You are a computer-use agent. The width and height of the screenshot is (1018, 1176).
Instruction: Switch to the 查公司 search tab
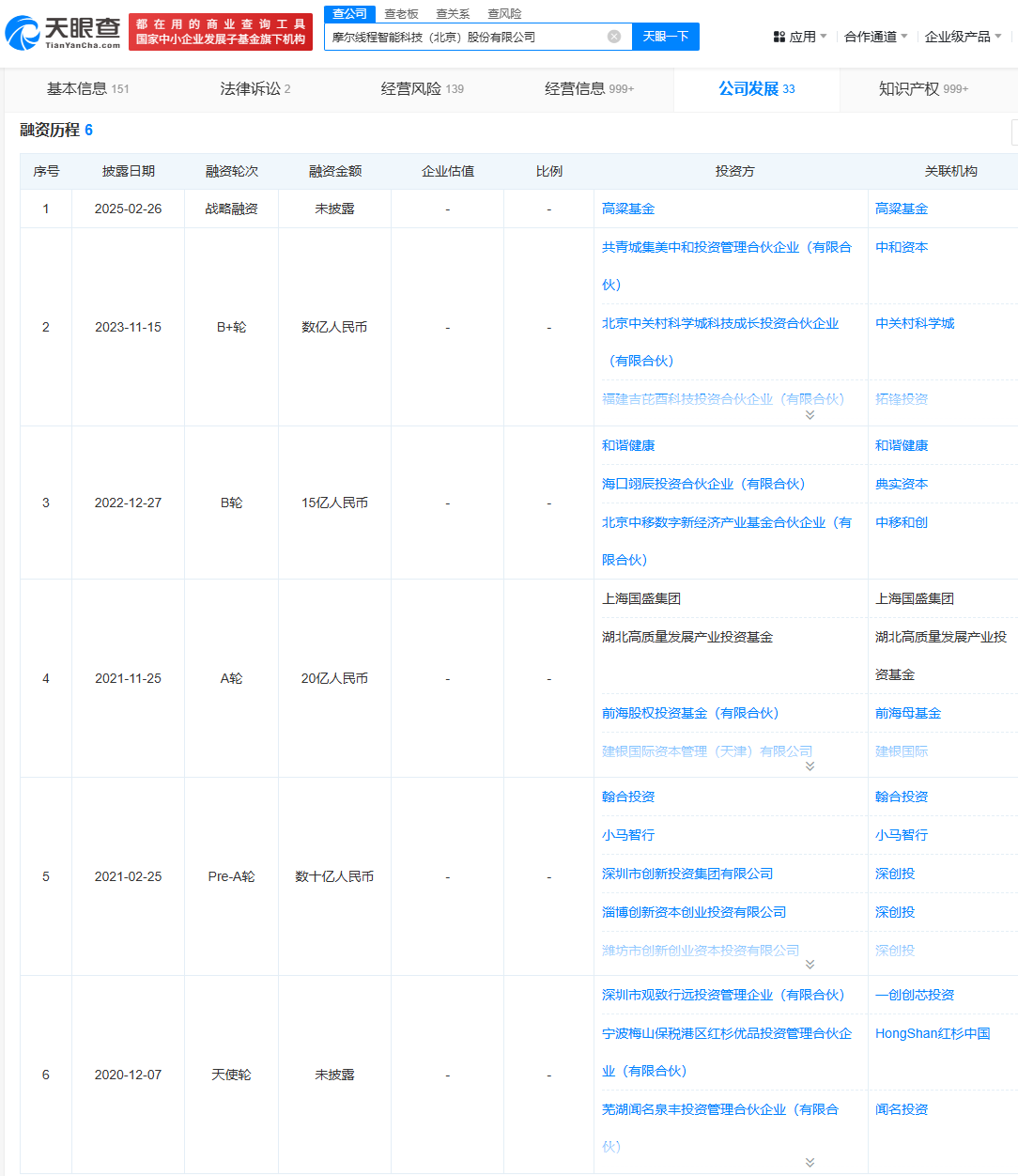pos(350,14)
